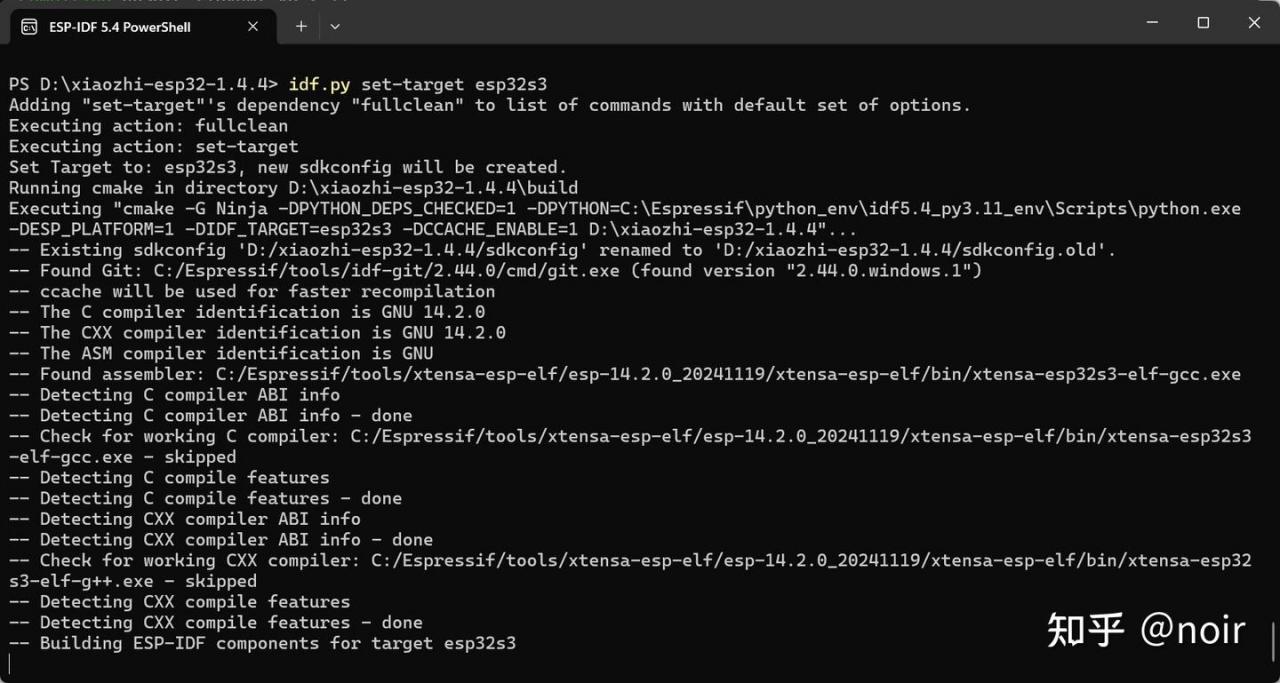Expand the new tab profile dropdown chevron
Screen dimensions: 1280x683
pyautogui.click(x=335, y=26)
